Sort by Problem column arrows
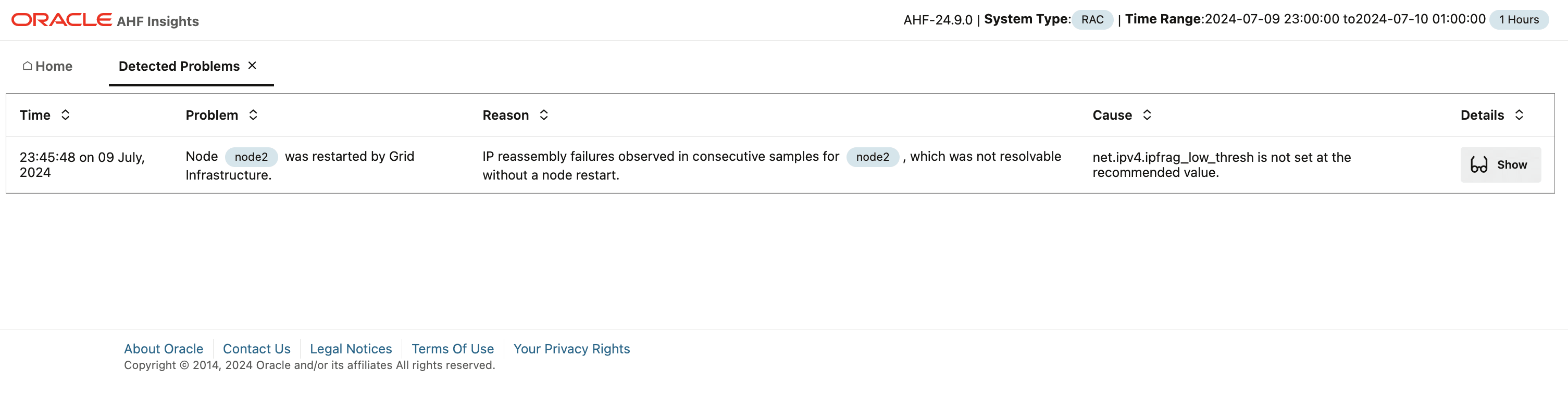Image resolution: width=1568 pixels, height=407 pixels. point(253,115)
